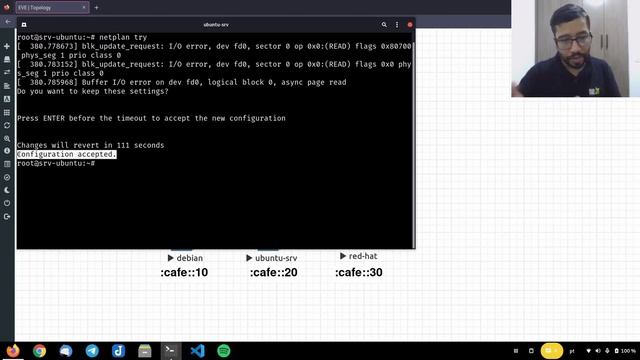Image resolution: width=640 pixels, height=360 pixels.
Task: Go back with the browser back arrow
Action: tap(8, 21)
